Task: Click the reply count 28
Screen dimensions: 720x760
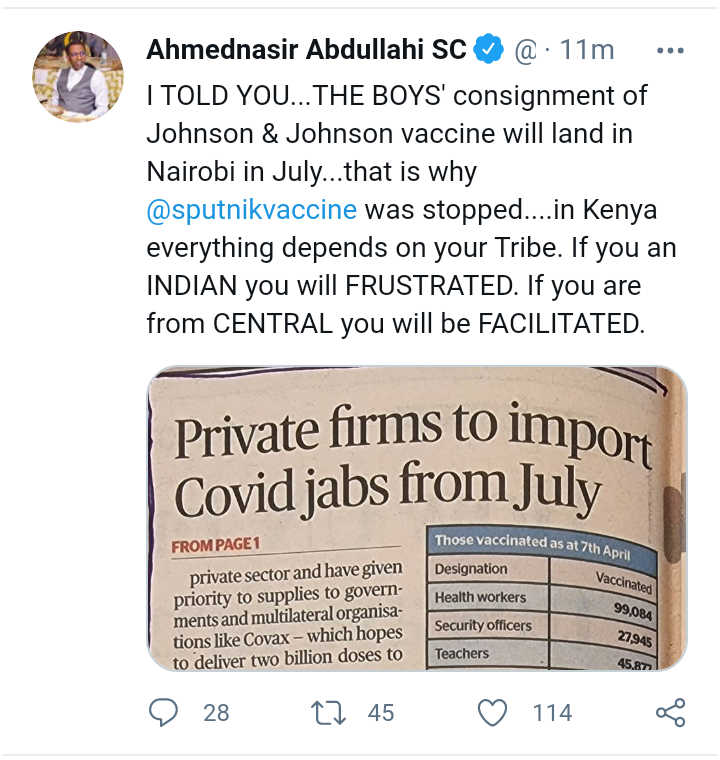Action: (x=216, y=713)
